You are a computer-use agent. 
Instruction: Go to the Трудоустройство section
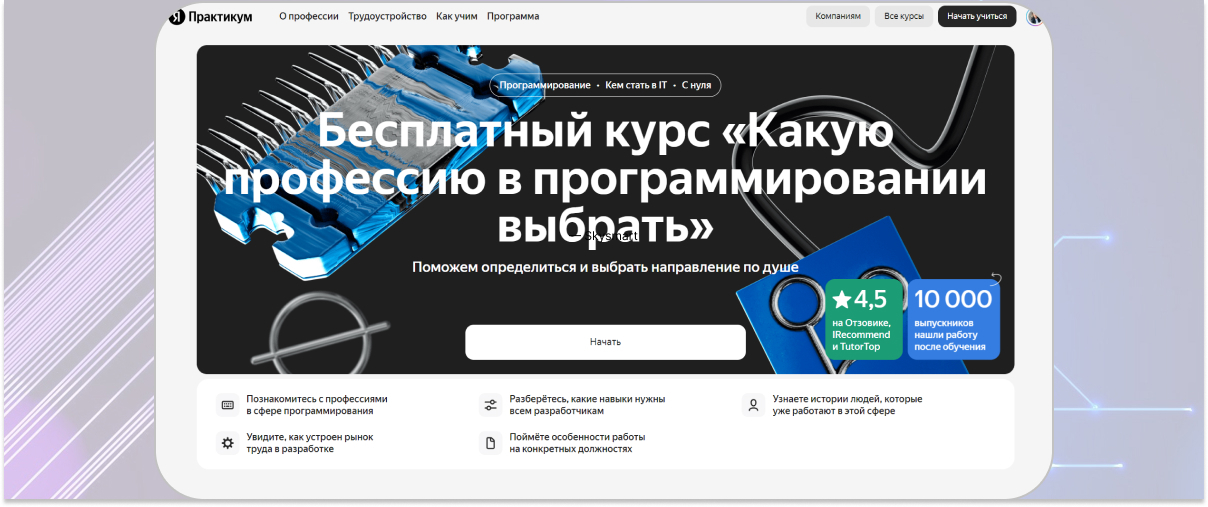(x=387, y=16)
